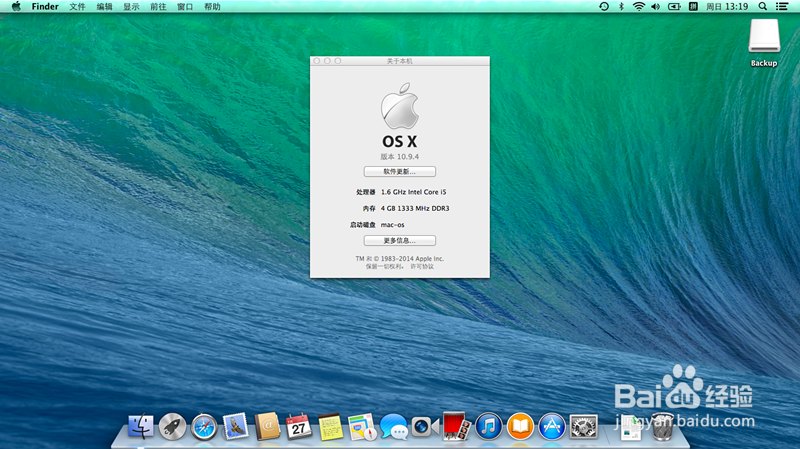Viewport: 800px width, 449px height.
Task: Open Photo Booth icon in Dock
Action: point(457,426)
